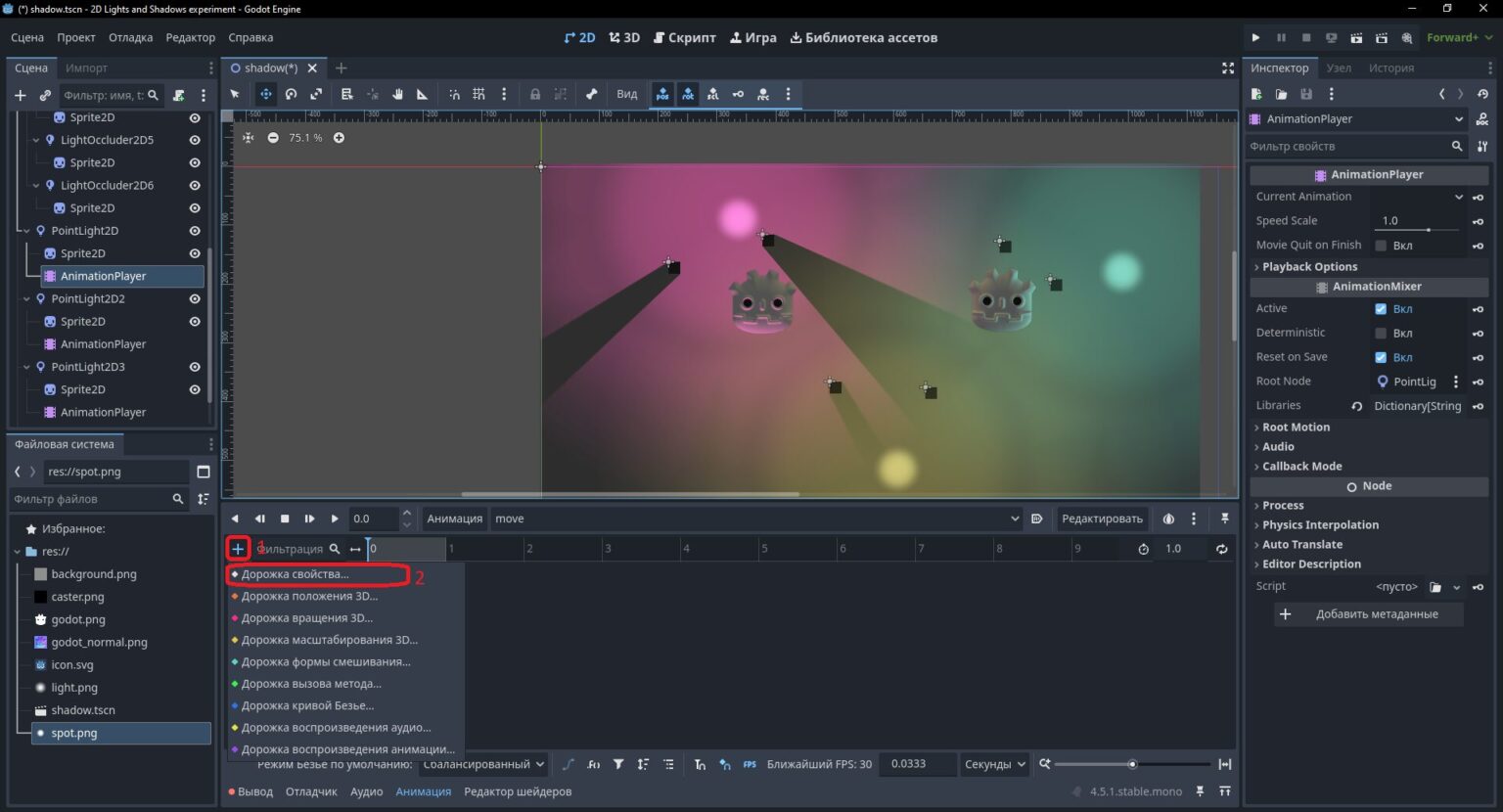The image size is (1503, 812).
Task: Toggle the Reset on Save checkbox
Action: (1381, 358)
